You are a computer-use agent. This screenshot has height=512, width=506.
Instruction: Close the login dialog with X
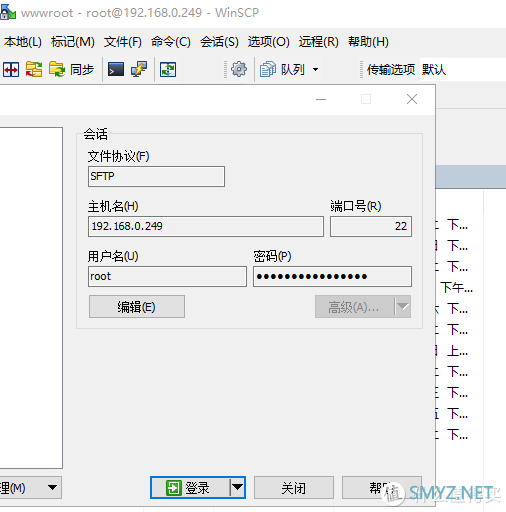pos(412,99)
